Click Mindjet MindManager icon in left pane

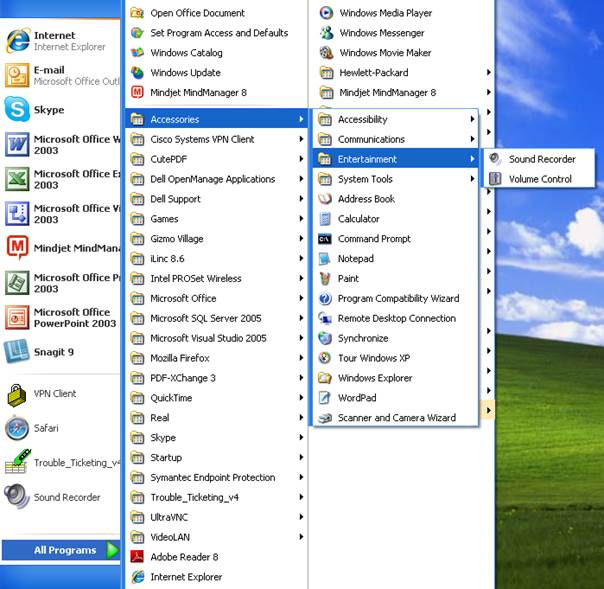coord(17,247)
